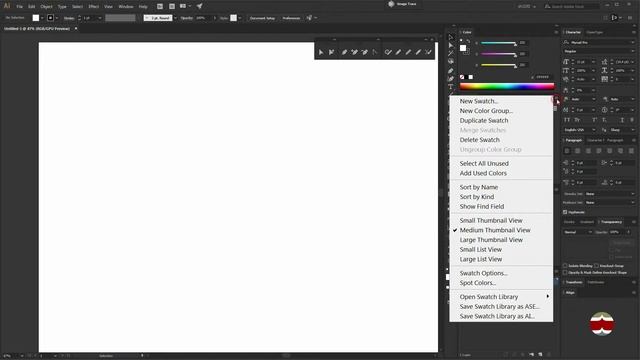Viewport: 640px width, 360px height.
Task: Switch to Large Thumbnail View
Action: click(x=501, y=240)
